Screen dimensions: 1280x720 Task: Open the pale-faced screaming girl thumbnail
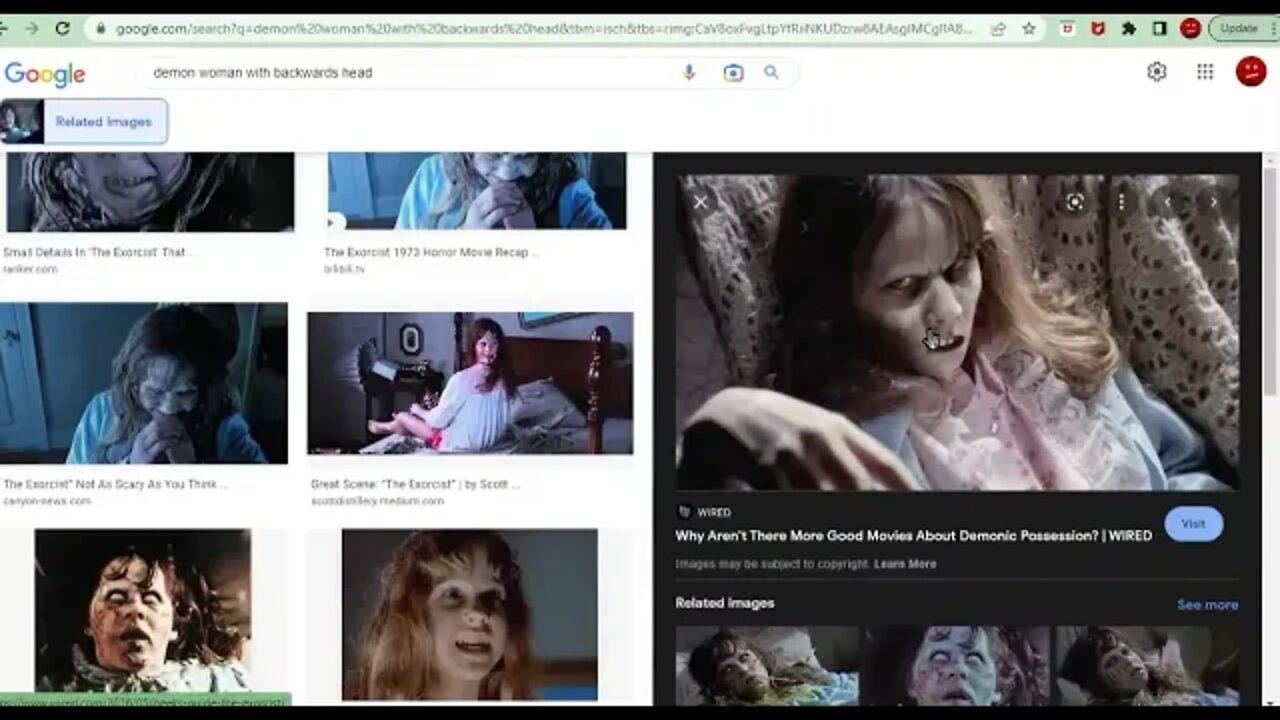143,611
